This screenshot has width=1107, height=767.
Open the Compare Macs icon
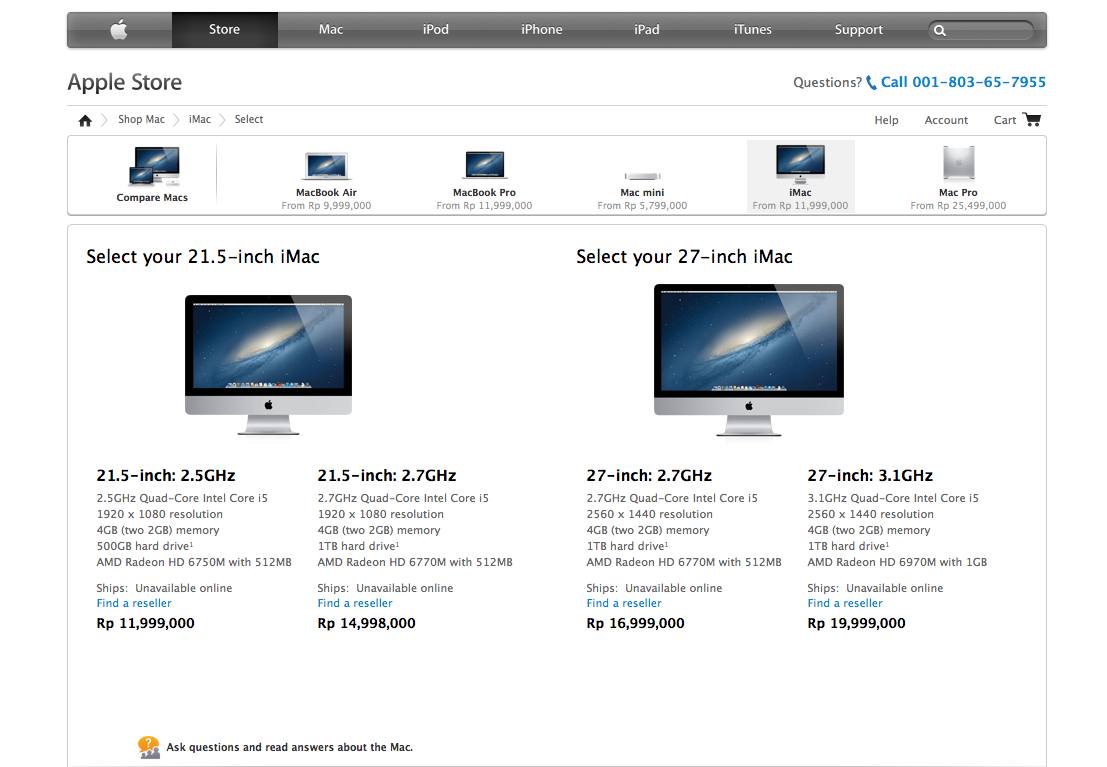[x=154, y=166]
